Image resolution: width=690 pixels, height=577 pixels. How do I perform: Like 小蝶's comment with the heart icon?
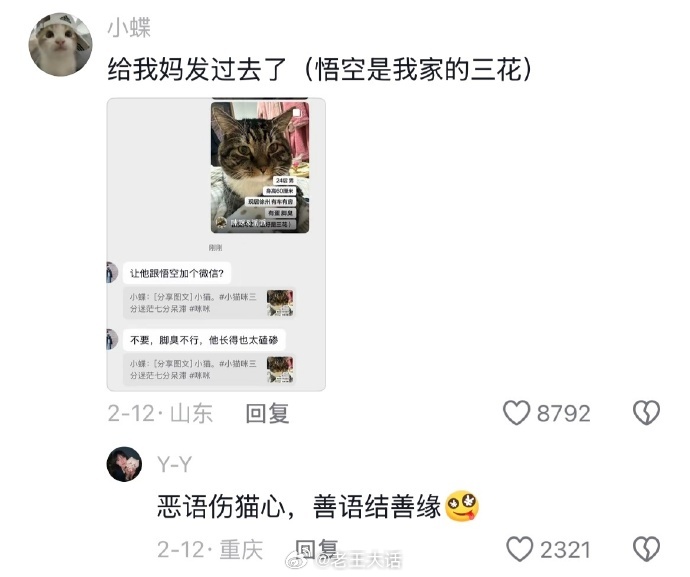[x=516, y=413]
